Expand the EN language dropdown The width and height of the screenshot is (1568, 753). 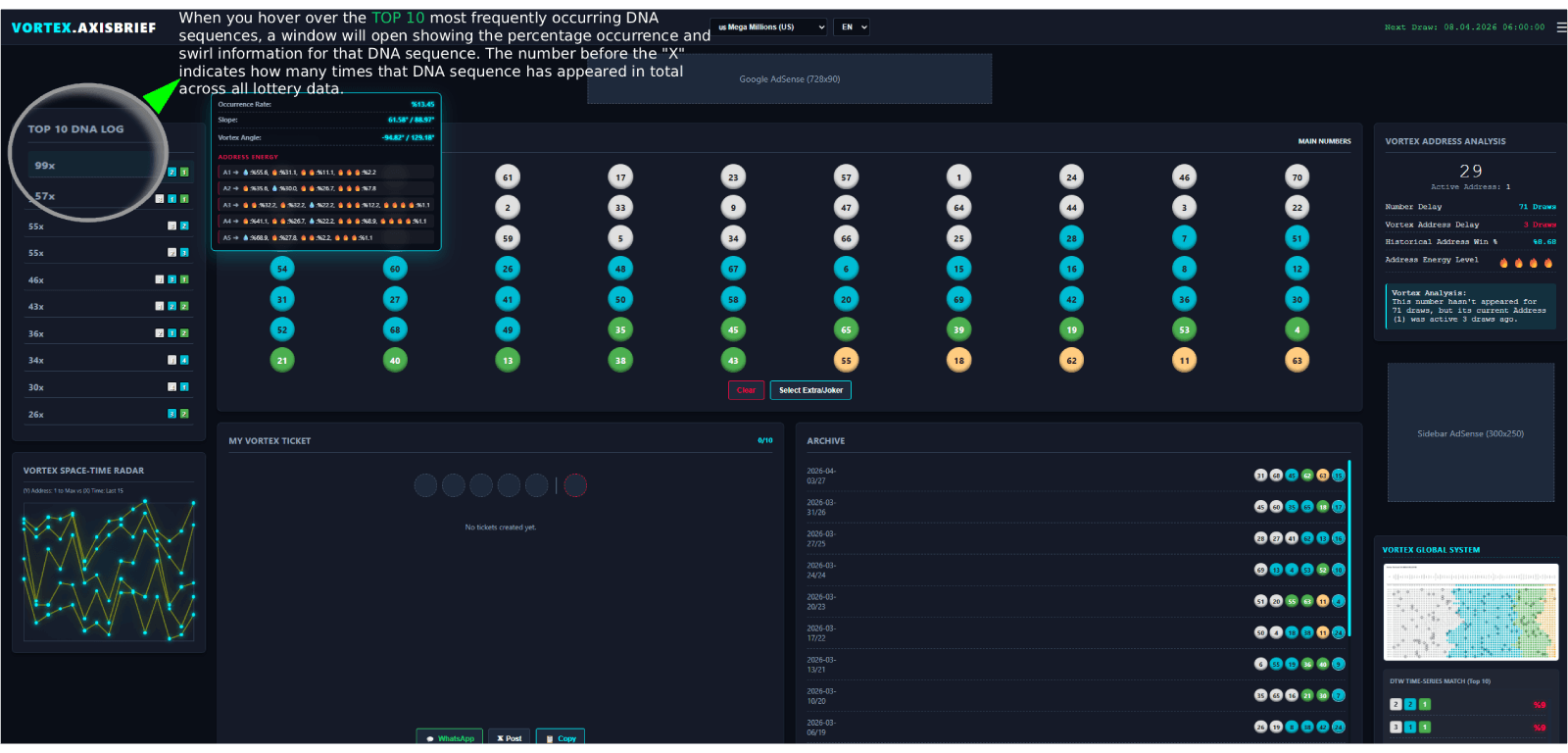pyautogui.click(x=853, y=27)
